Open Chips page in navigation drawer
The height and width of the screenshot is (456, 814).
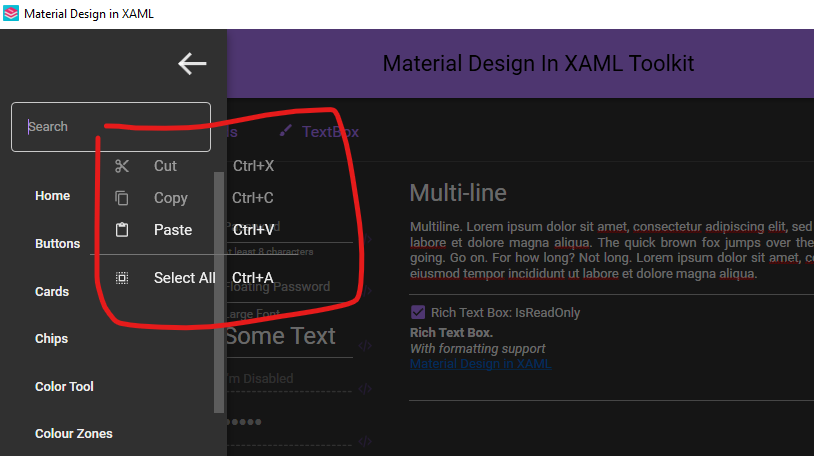coord(51,339)
